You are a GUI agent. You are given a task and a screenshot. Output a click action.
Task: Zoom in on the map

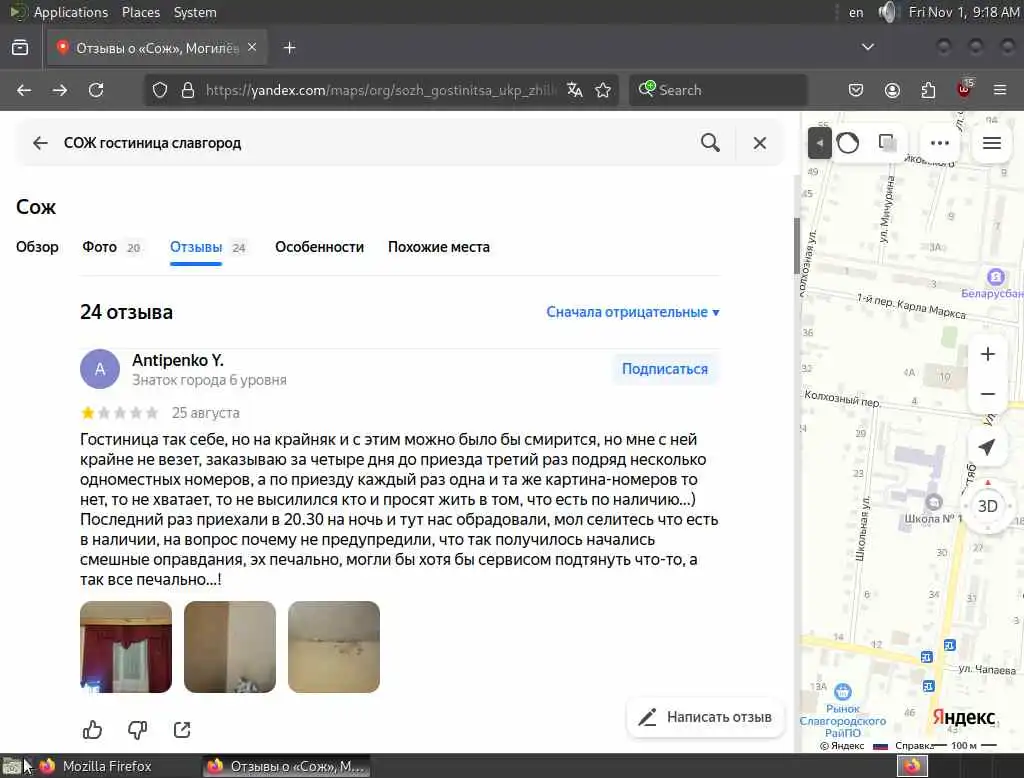coord(987,353)
